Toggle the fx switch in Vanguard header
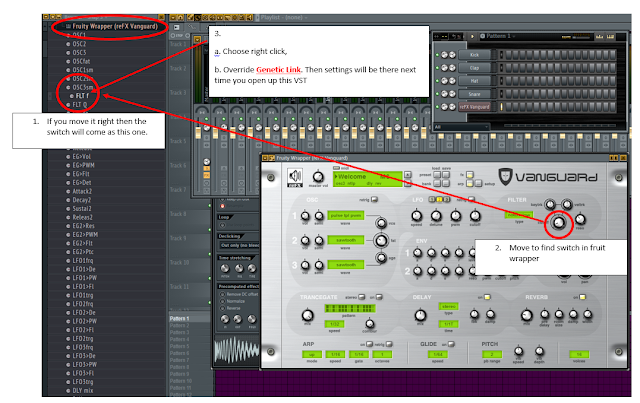640x403 pixels. pyautogui.click(x=470, y=175)
